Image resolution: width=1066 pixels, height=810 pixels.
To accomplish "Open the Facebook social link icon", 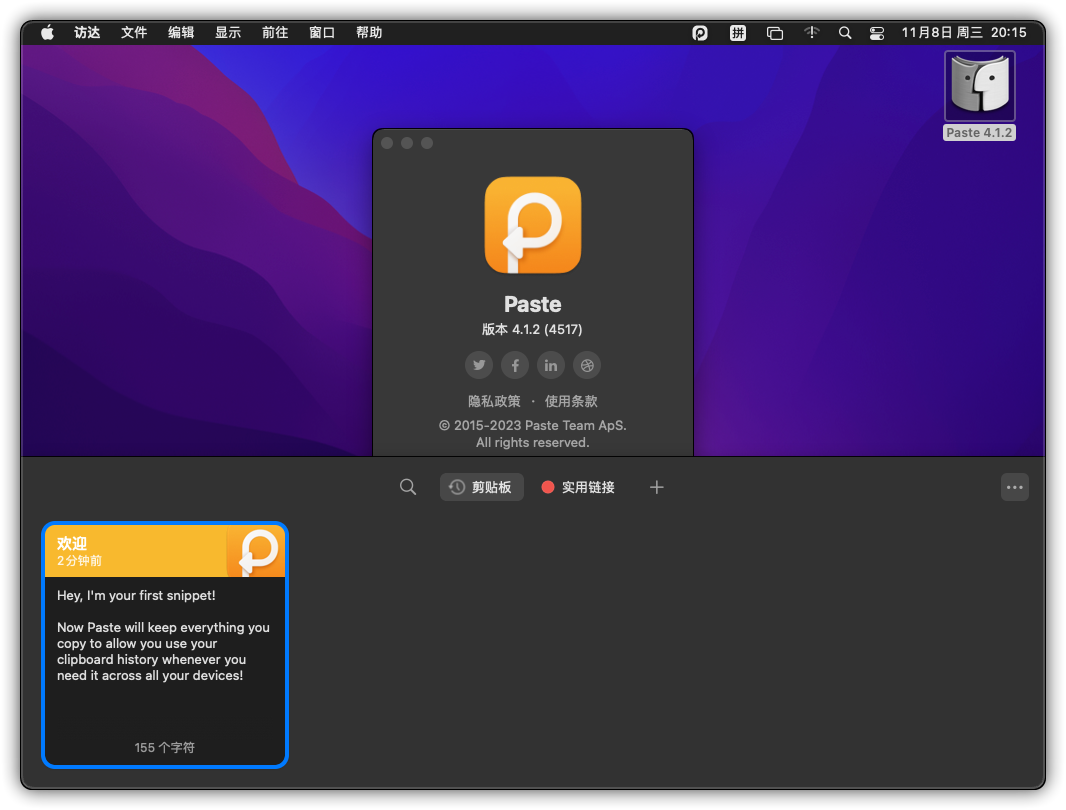I will (x=515, y=365).
